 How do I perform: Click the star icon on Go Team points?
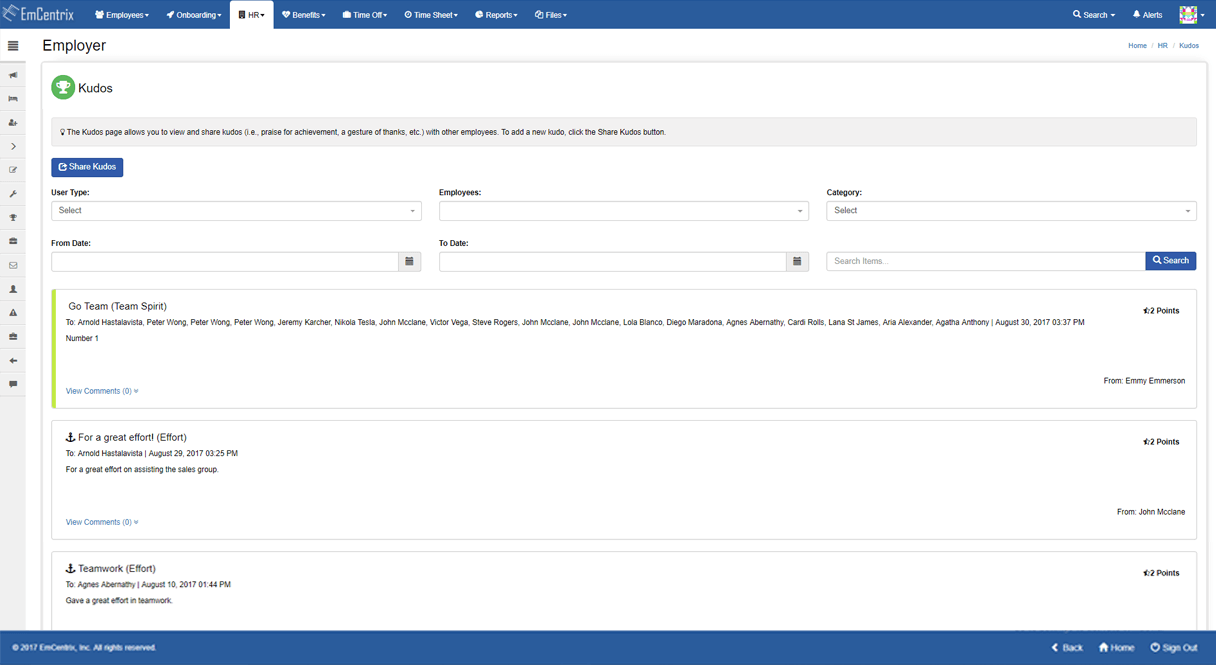coord(1146,311)
